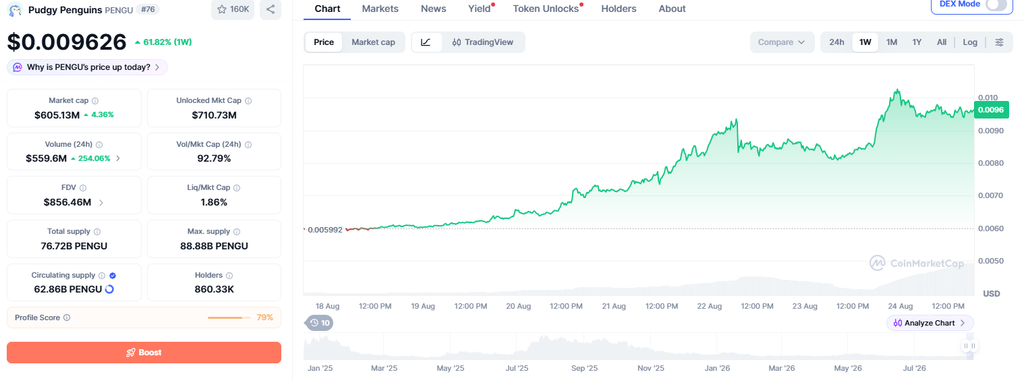
Task: Set chart range to 24h
Action: coord(837,42)
